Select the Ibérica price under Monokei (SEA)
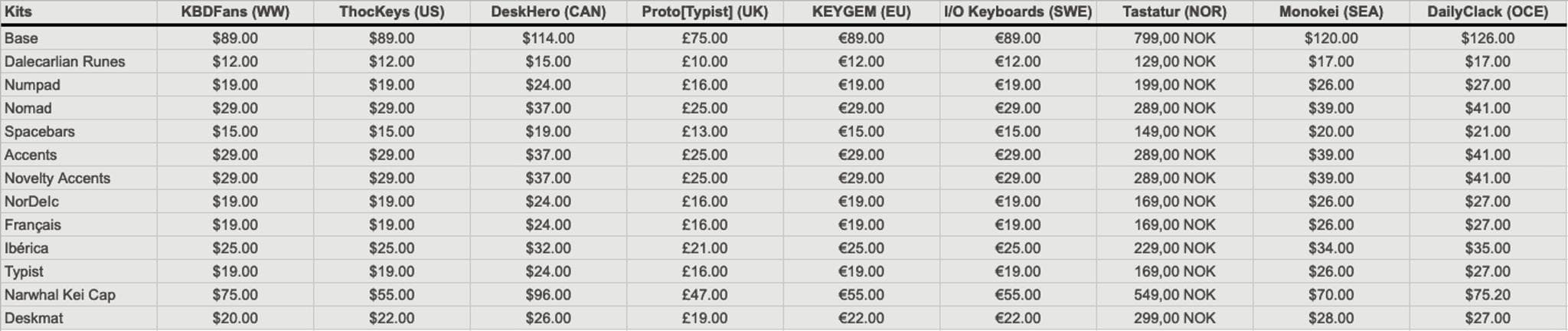Image resolution: width=1568 pixels, height=331 pixels. tap(1331, 248)
